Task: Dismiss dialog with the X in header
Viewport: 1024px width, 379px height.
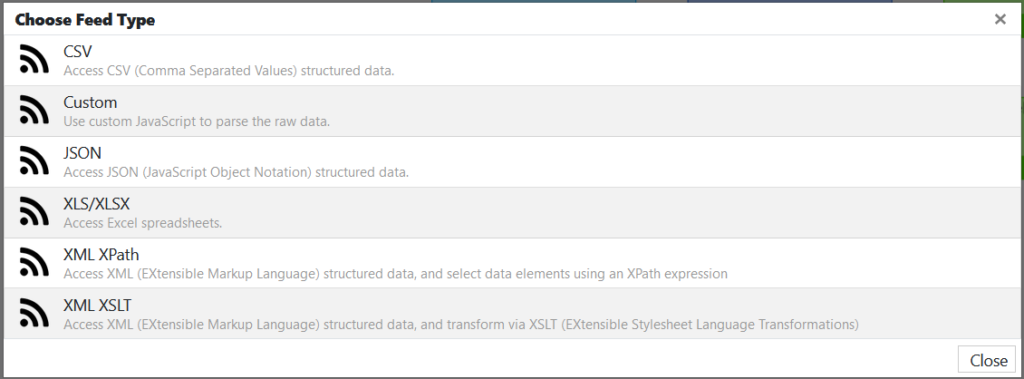Action: click(1000, 20)
